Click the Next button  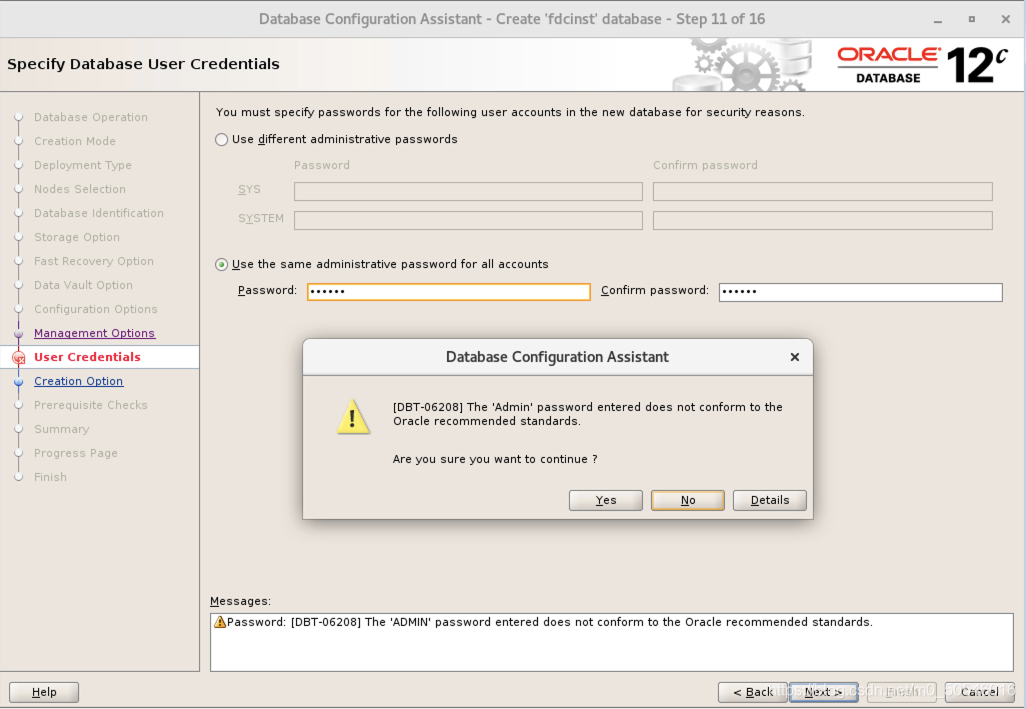(x=823, y=692)
